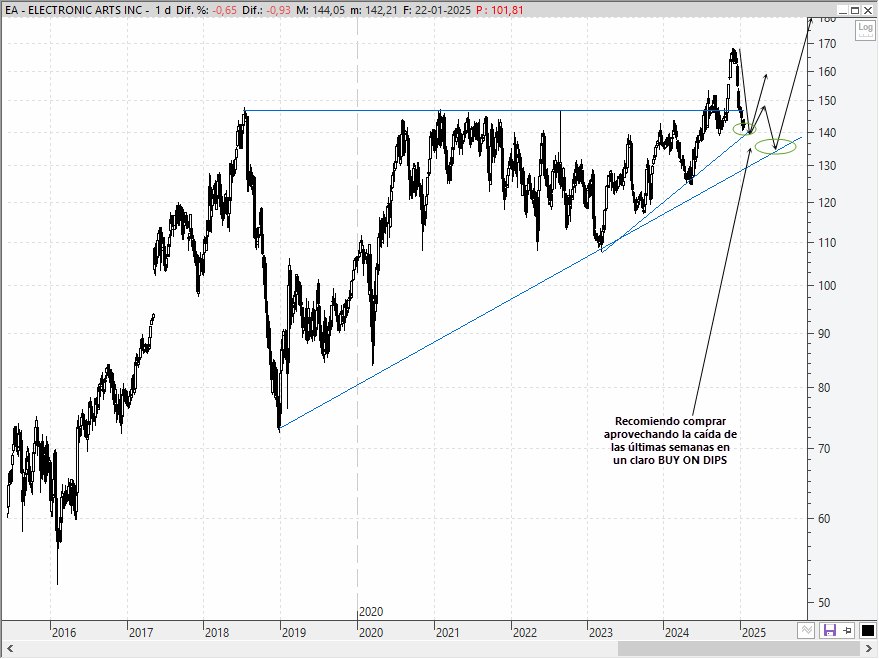Maximize the EA chart window
The image size is (879, 659).
855,10
